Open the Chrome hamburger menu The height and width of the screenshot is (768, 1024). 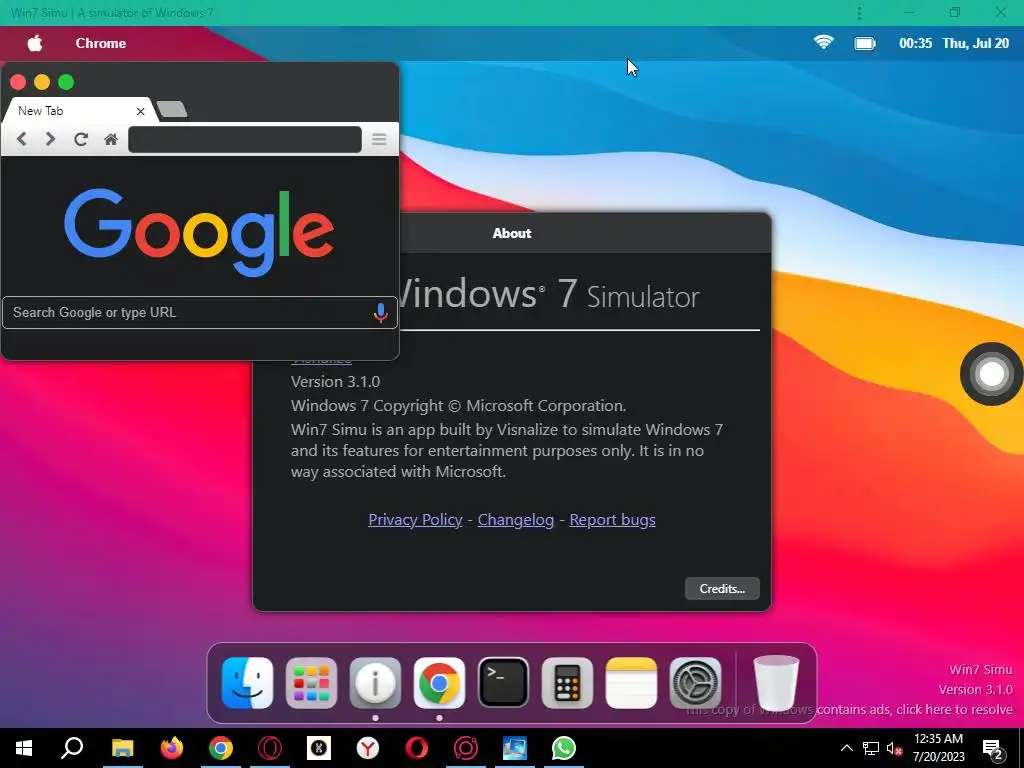[379, 139]
